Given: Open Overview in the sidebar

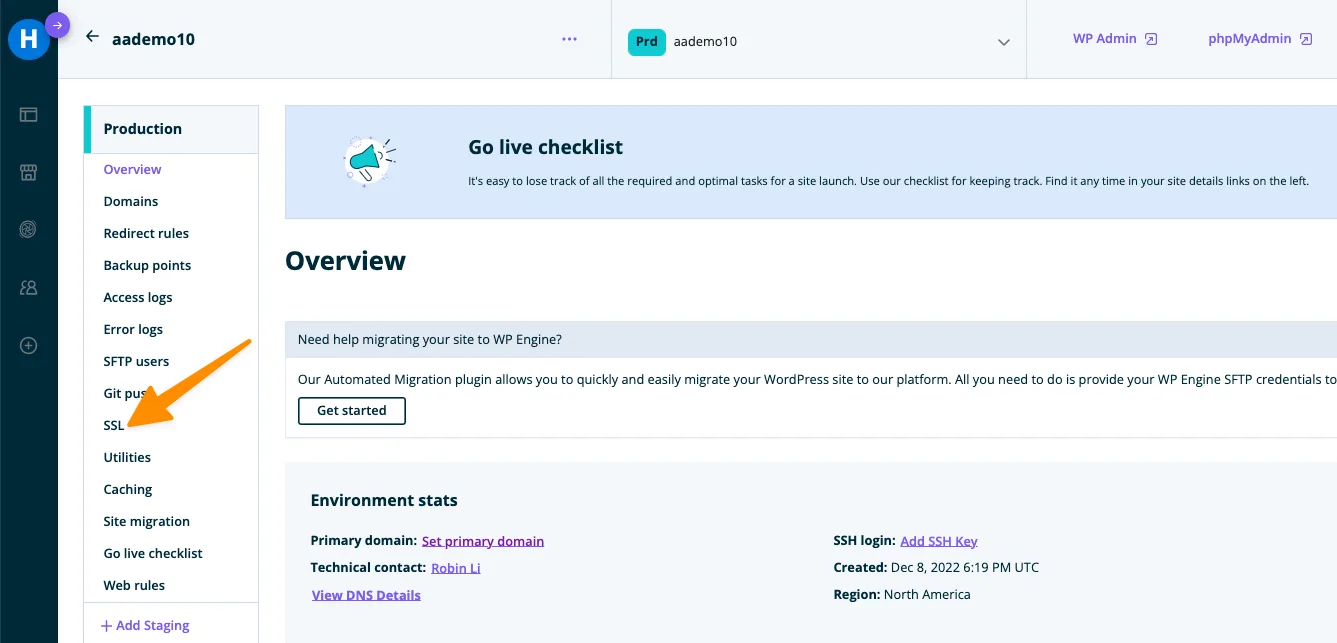Looking at the screenshot, I should coord(132,169).
